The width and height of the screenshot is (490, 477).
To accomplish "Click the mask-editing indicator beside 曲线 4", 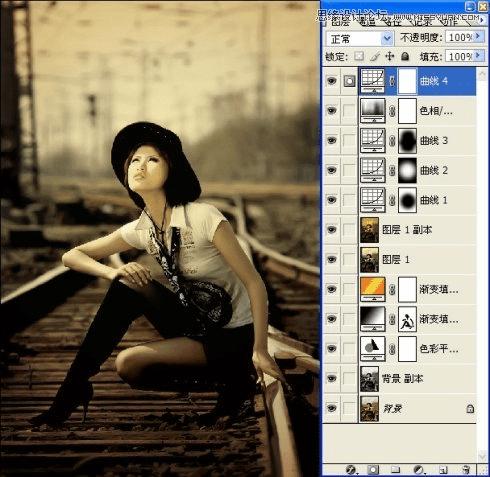I will (349, 81).
